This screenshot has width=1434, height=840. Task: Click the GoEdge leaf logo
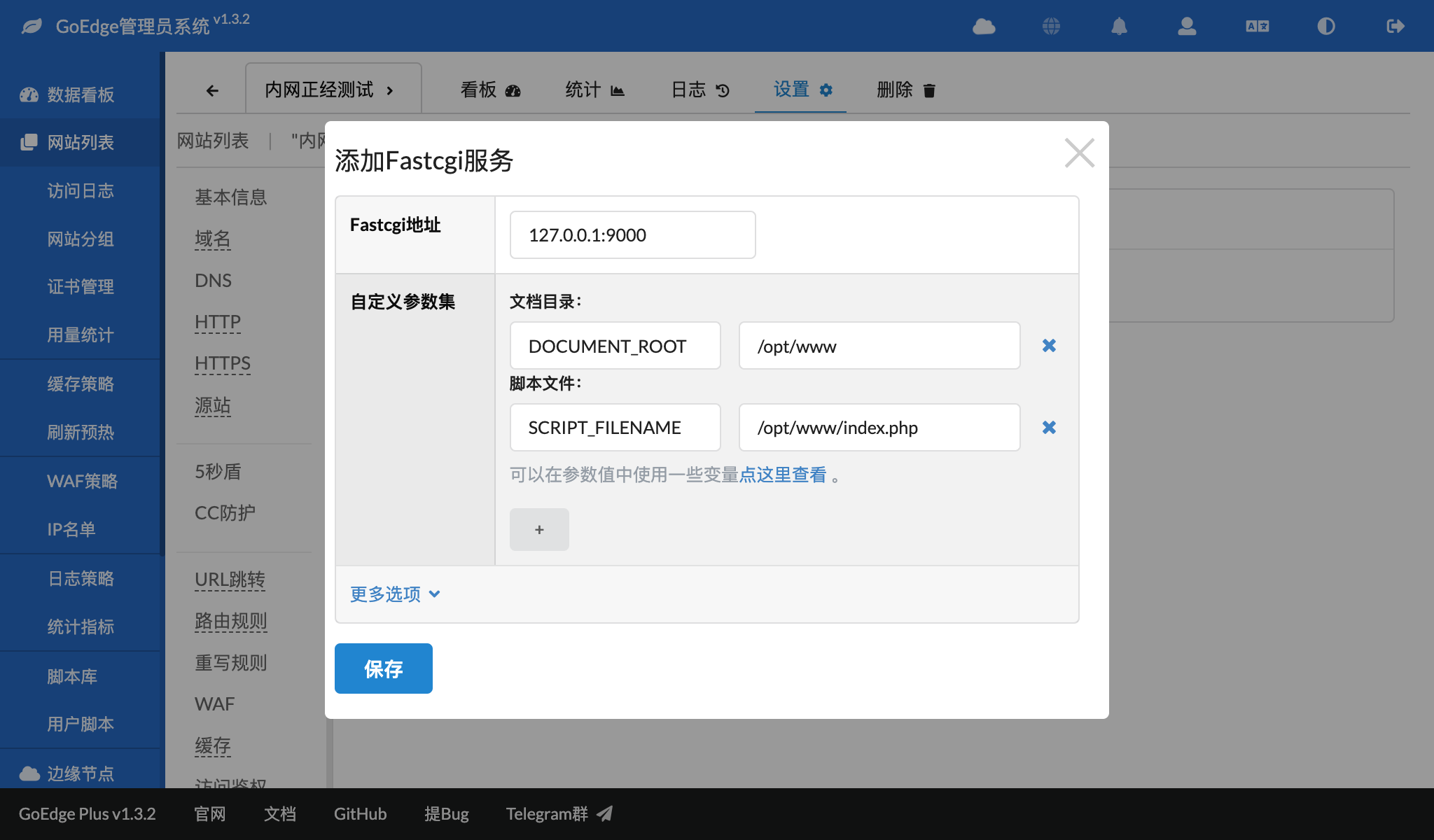(32, 27)
